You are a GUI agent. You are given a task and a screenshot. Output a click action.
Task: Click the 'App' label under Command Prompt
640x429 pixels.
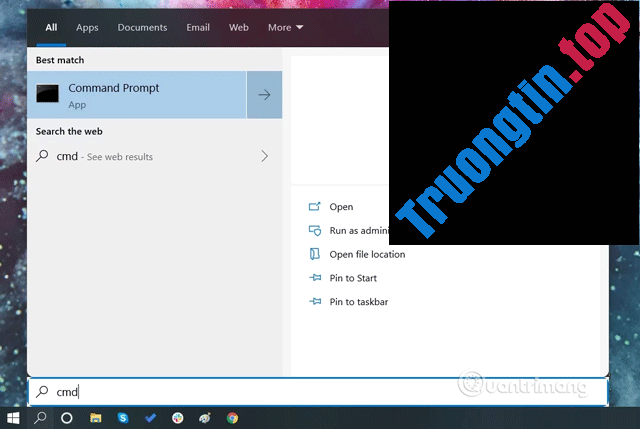[x=77, y=105]
